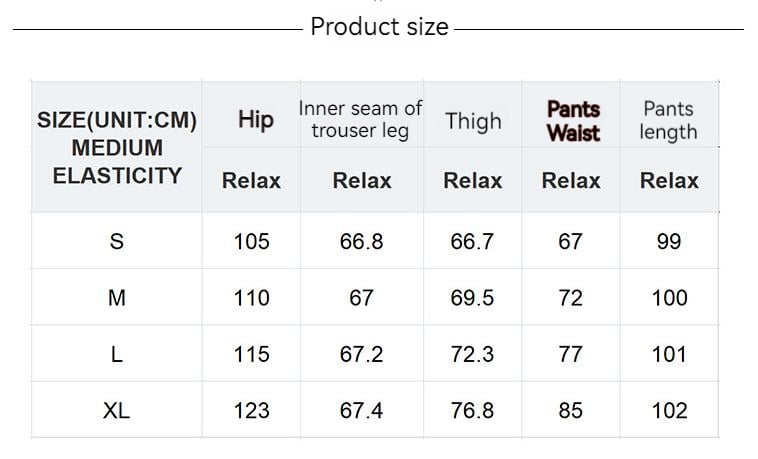Select the bold Pants Waist header
The height and width of the screenshot is (459, 758).
coord(573,121)
